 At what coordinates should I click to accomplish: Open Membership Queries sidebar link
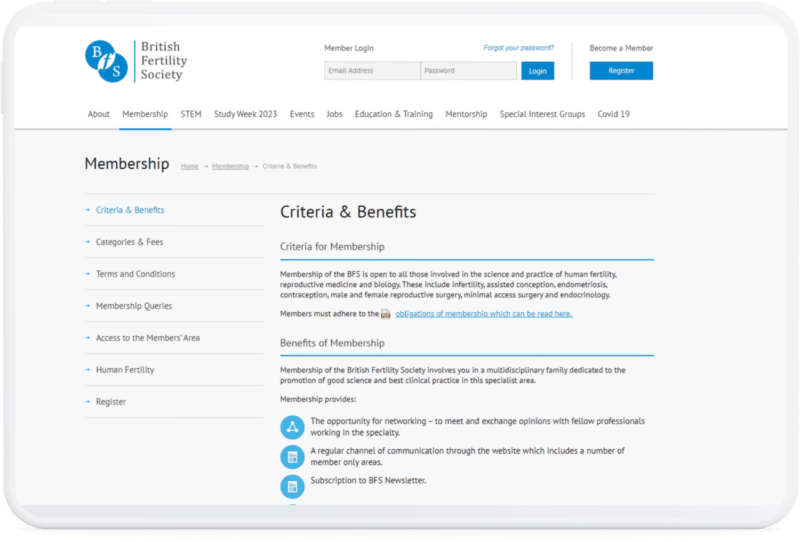click(134, 306)
